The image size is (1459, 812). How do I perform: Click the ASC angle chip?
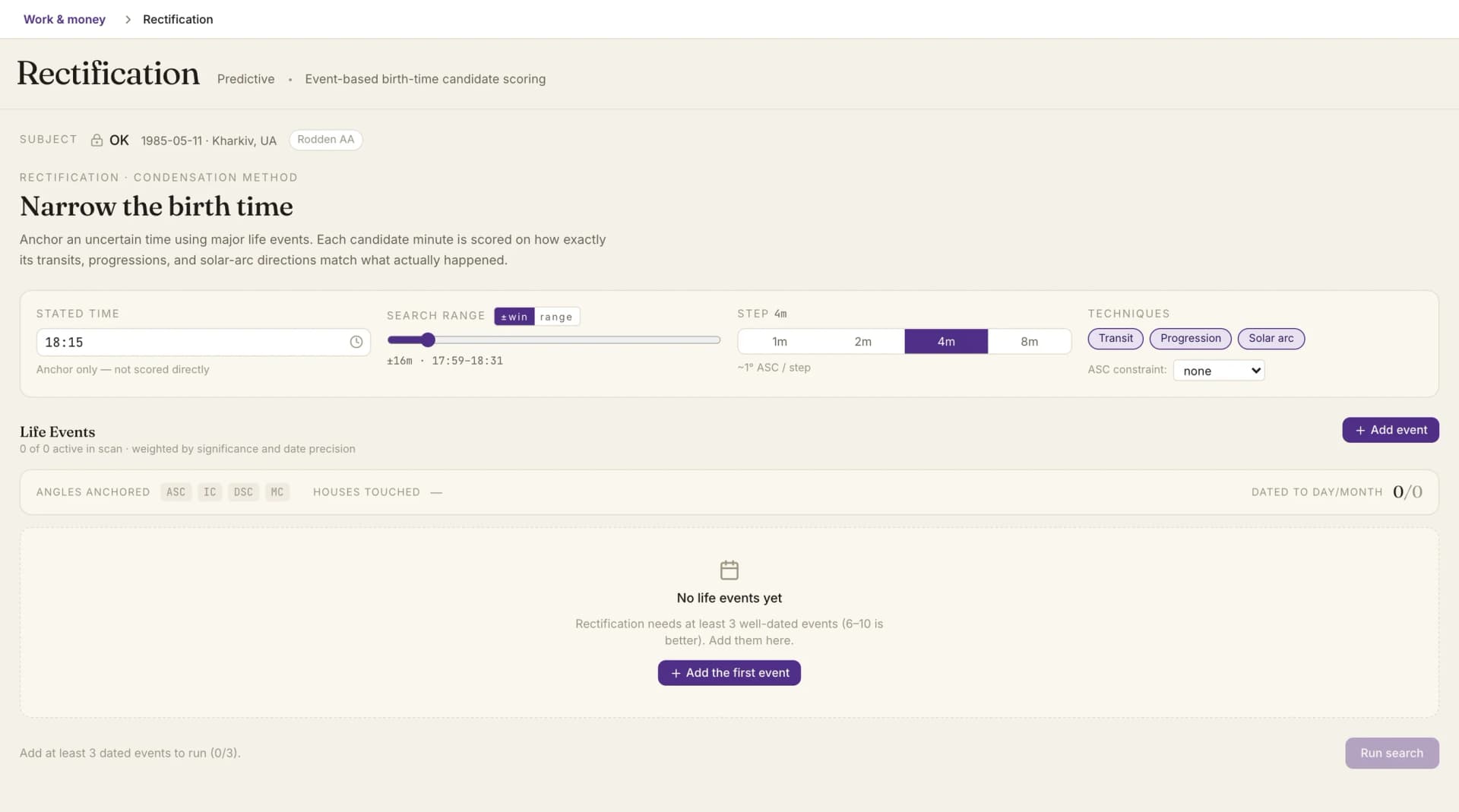tap(176, 492)
